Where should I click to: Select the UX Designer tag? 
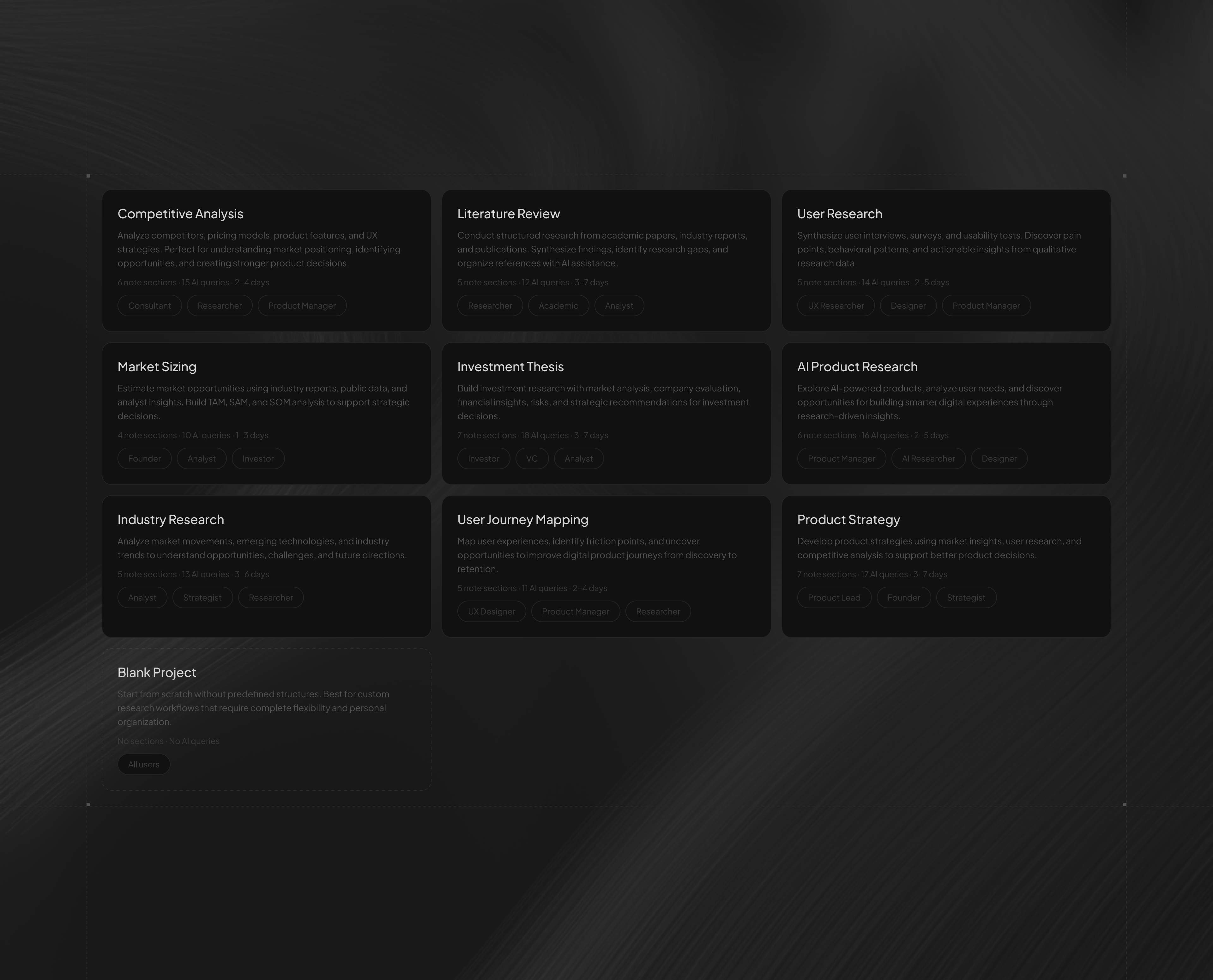(492, 611)
